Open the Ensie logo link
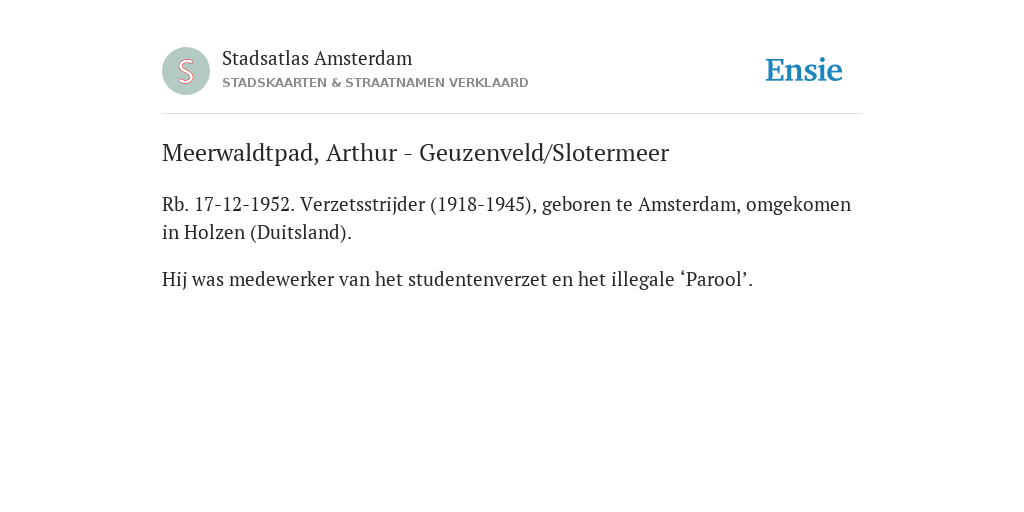Viewport: 1024px width, 512px height. pos(804,70)
